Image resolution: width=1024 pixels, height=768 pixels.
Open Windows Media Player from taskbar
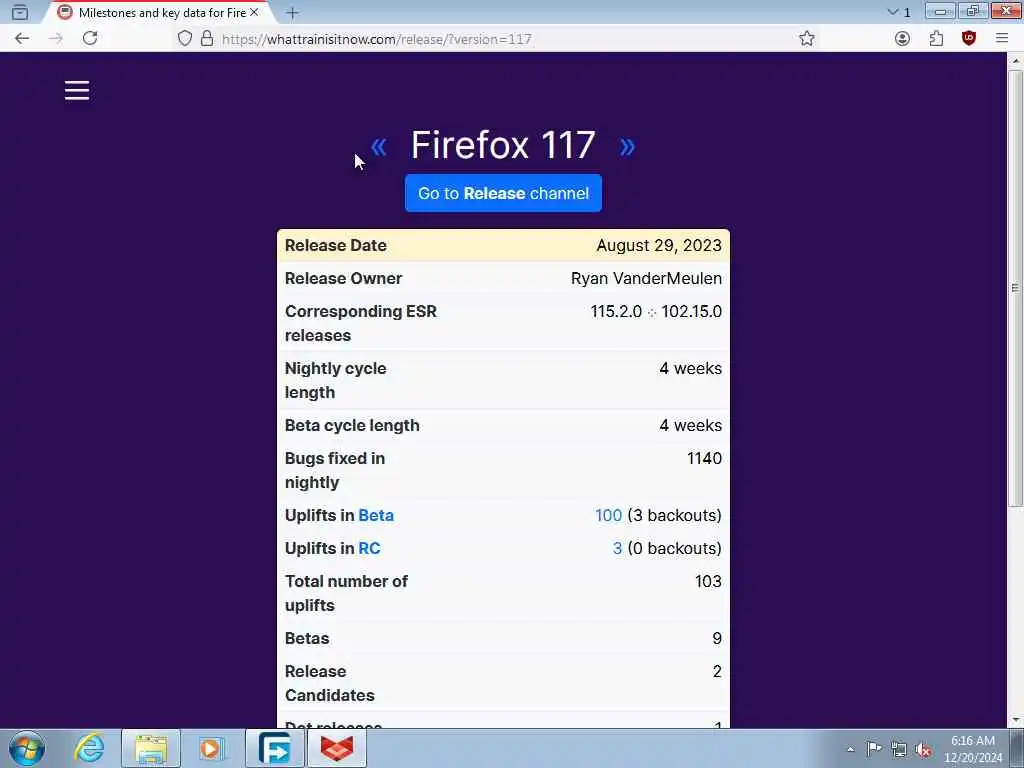[211, 748]
